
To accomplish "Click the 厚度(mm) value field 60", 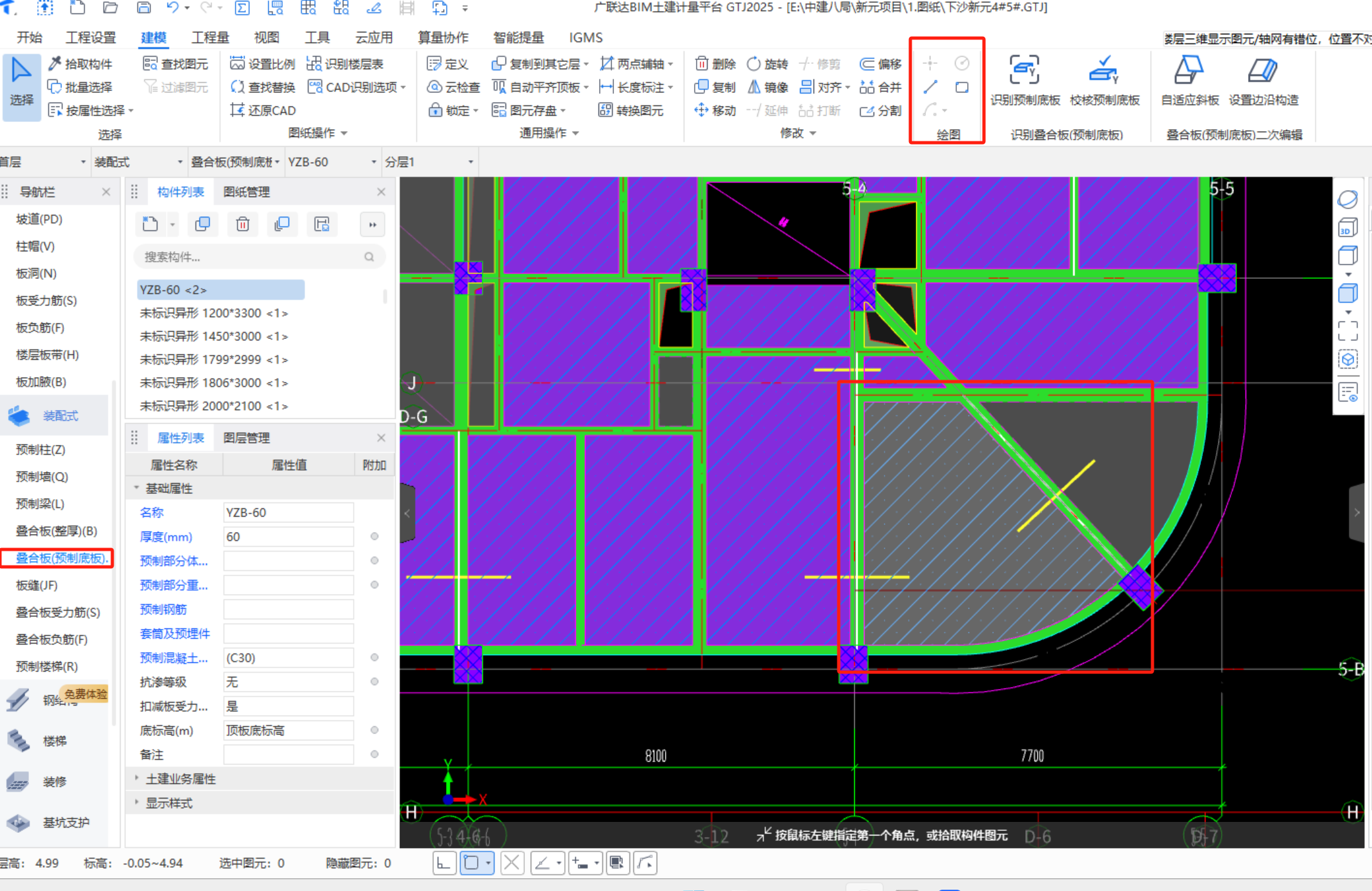I will click(289, 537).
